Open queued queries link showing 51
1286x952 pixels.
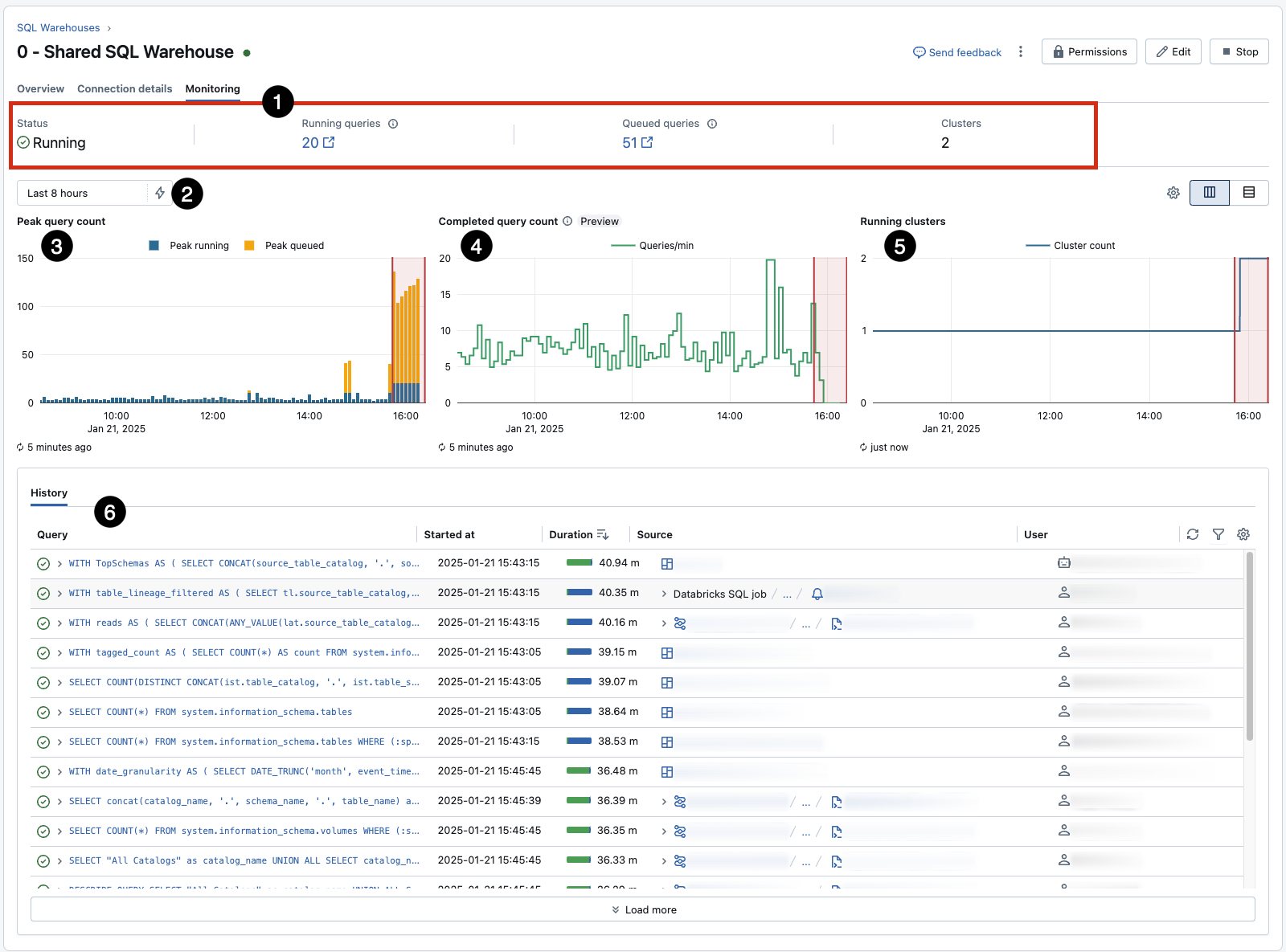[637, 142]
